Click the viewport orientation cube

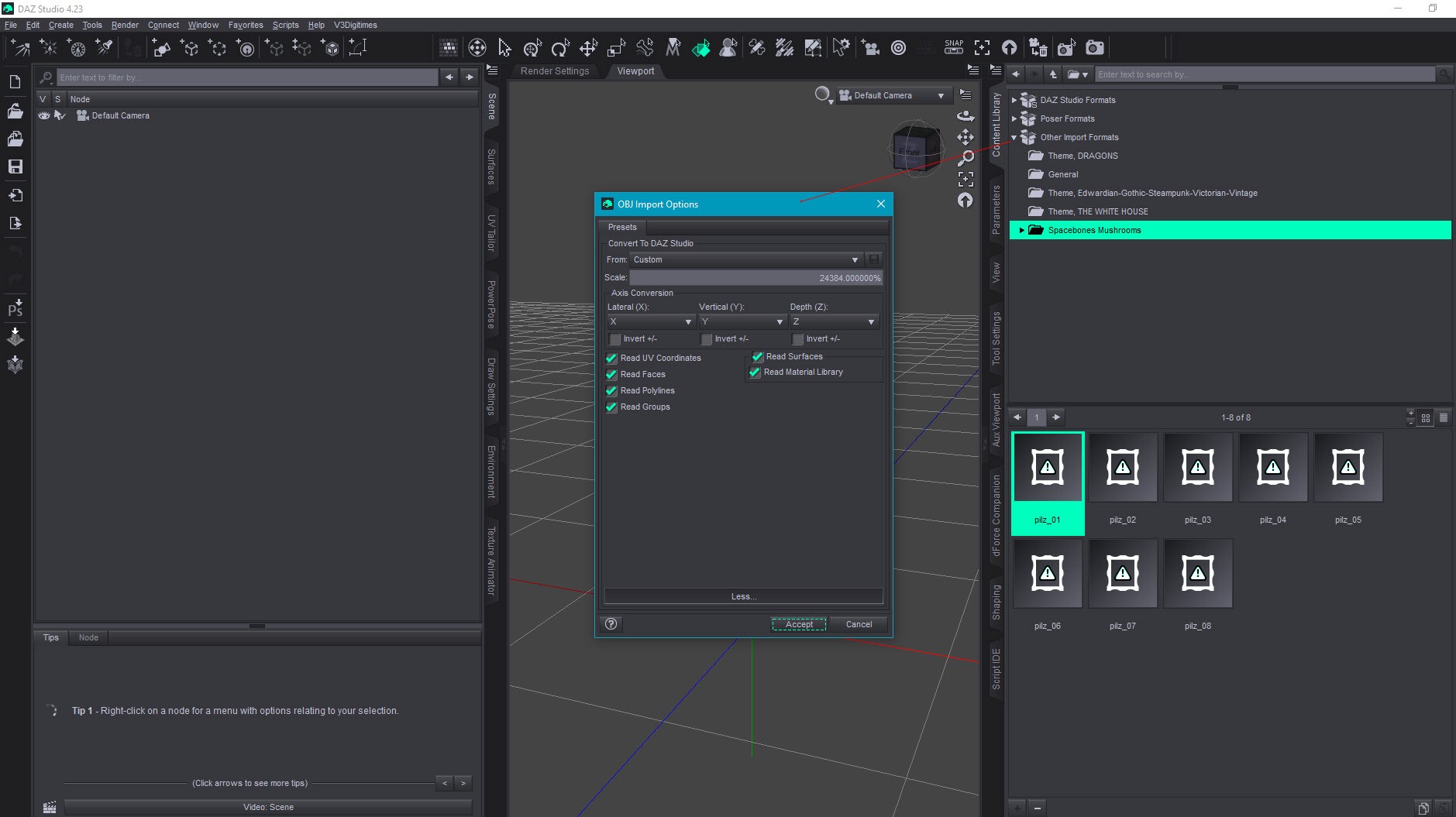[x=916, y=149]
